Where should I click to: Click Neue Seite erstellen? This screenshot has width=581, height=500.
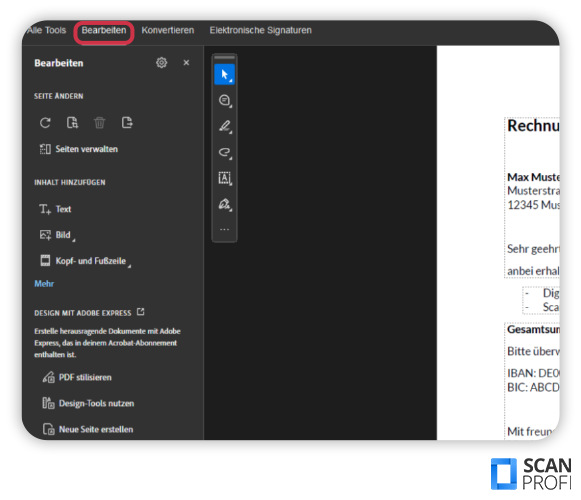pyautogui.click(x=88, y=429)
